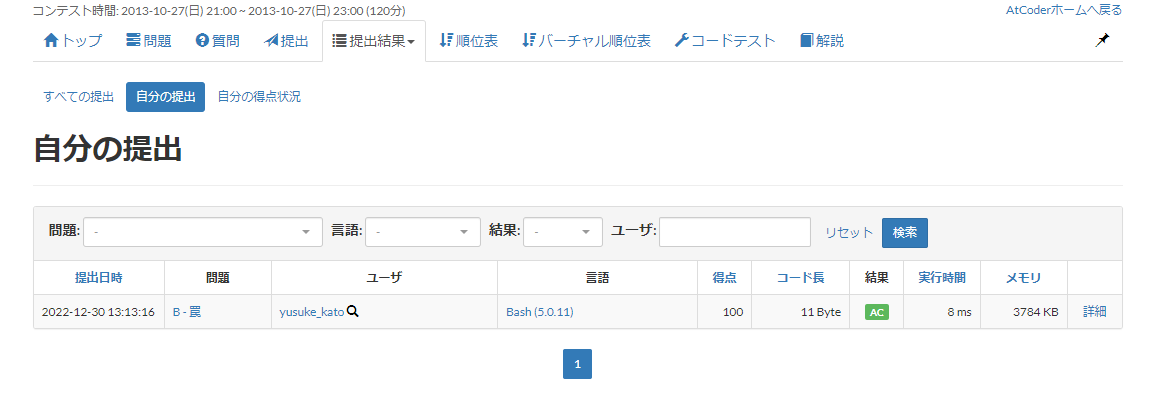Image resolution: width=1152 pixels, height=403 pixels.
Task: Open the コードテスト tab
Action: pyautogui.click(x=724, y=41)
